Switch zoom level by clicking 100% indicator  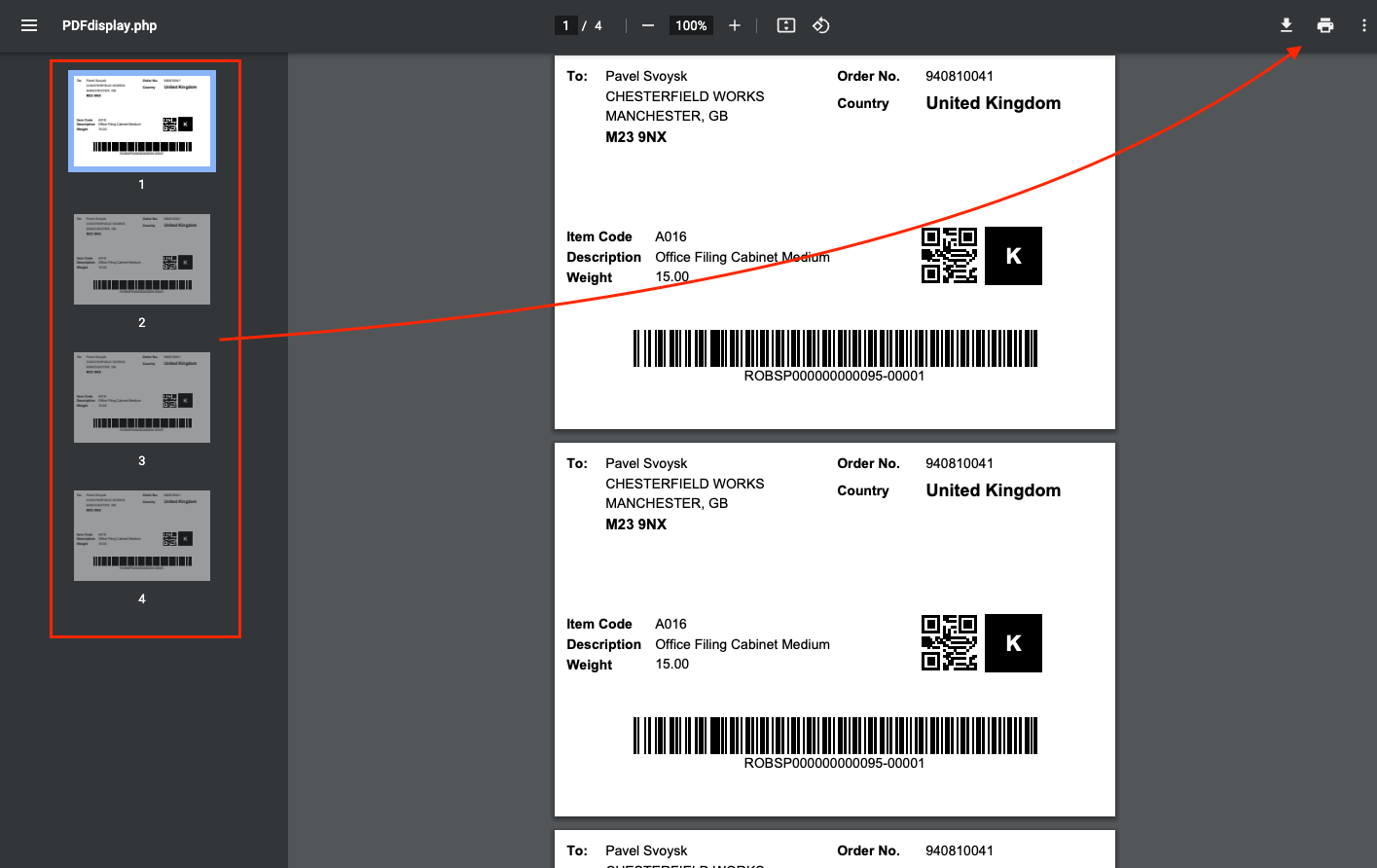[691, 25]
